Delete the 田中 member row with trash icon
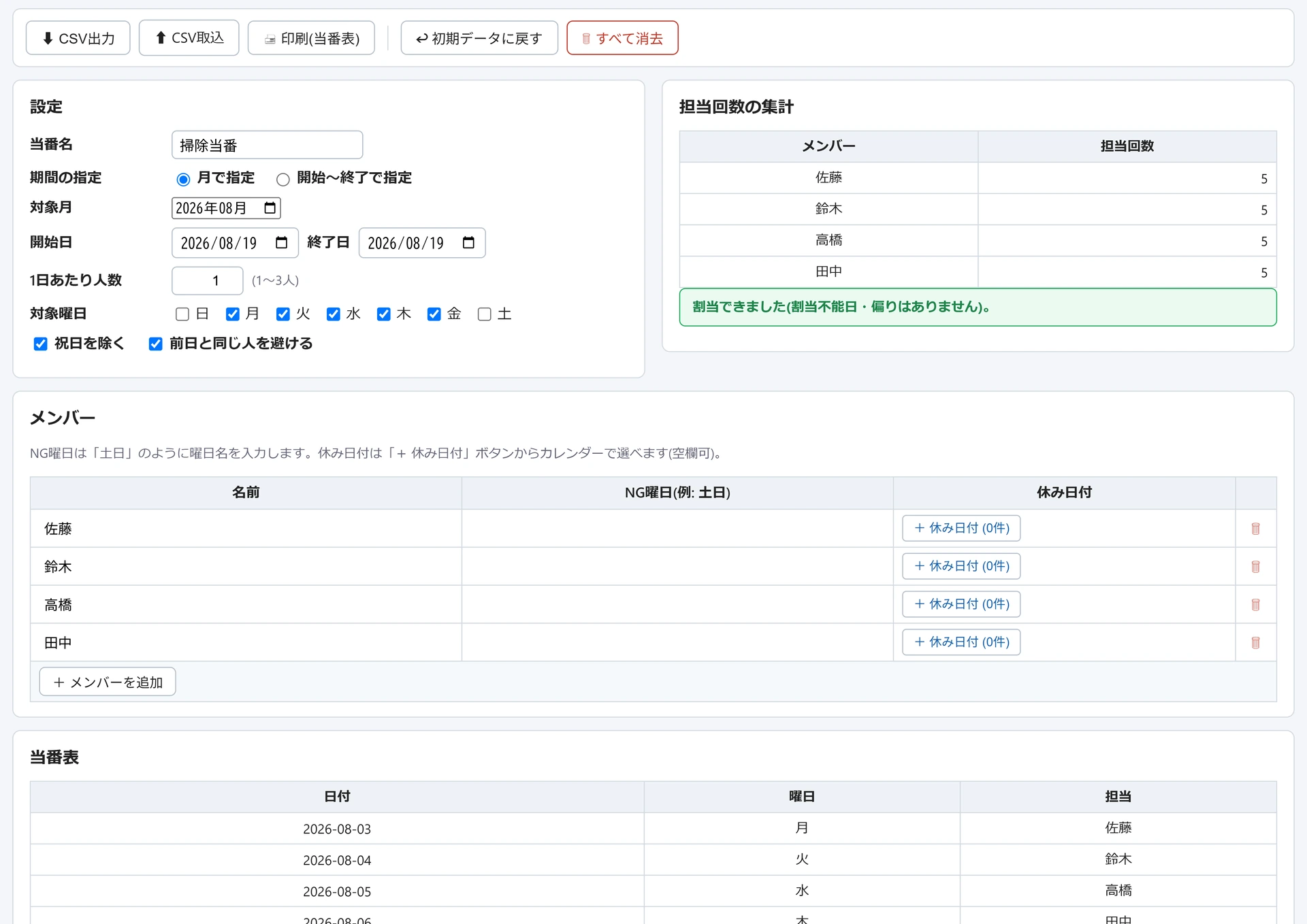 [1255, 642]
